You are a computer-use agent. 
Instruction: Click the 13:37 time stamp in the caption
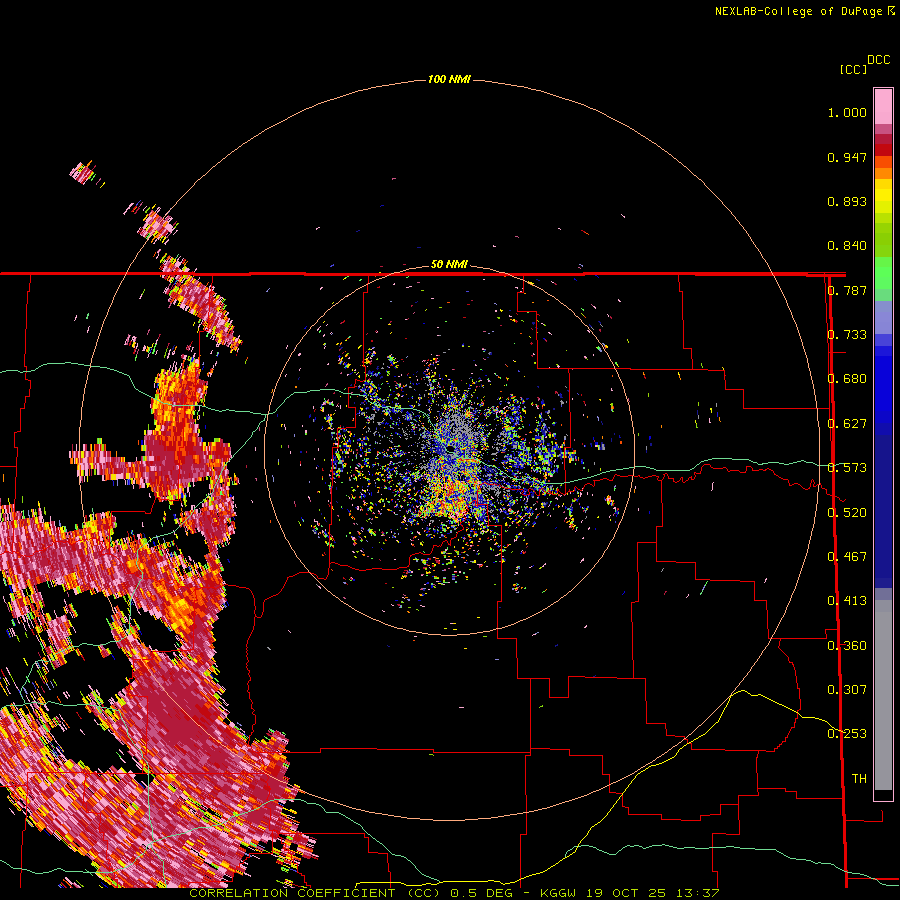pyautogui.click(x=697, y=893)
